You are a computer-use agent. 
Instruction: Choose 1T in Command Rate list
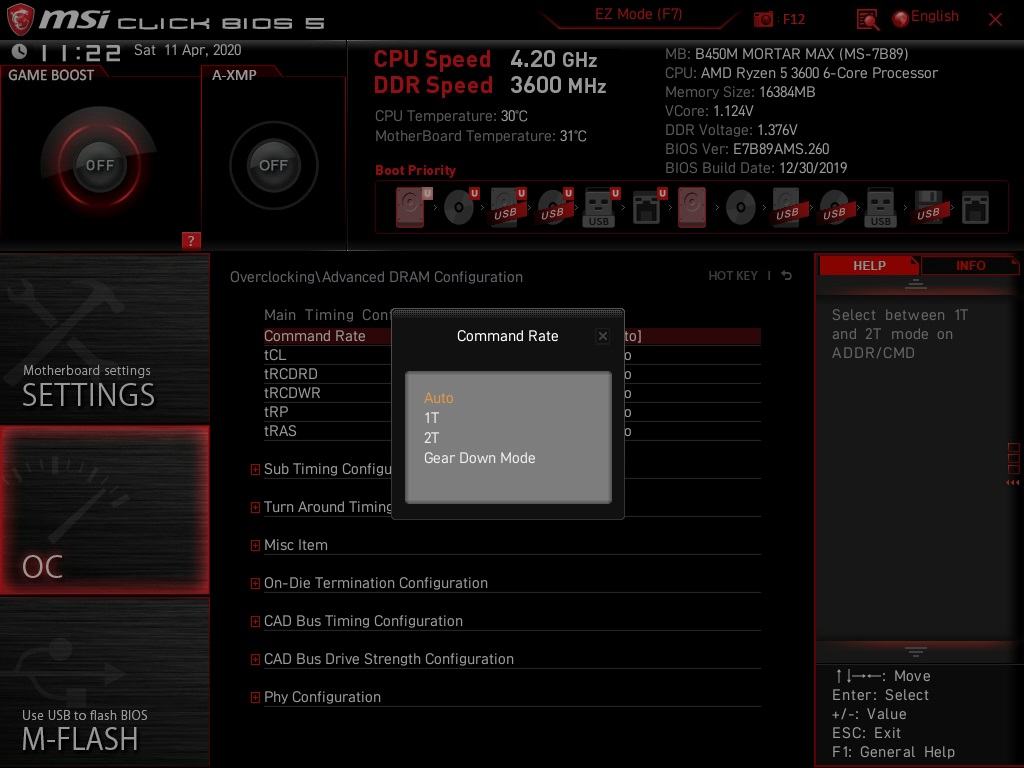pos(432,418)
